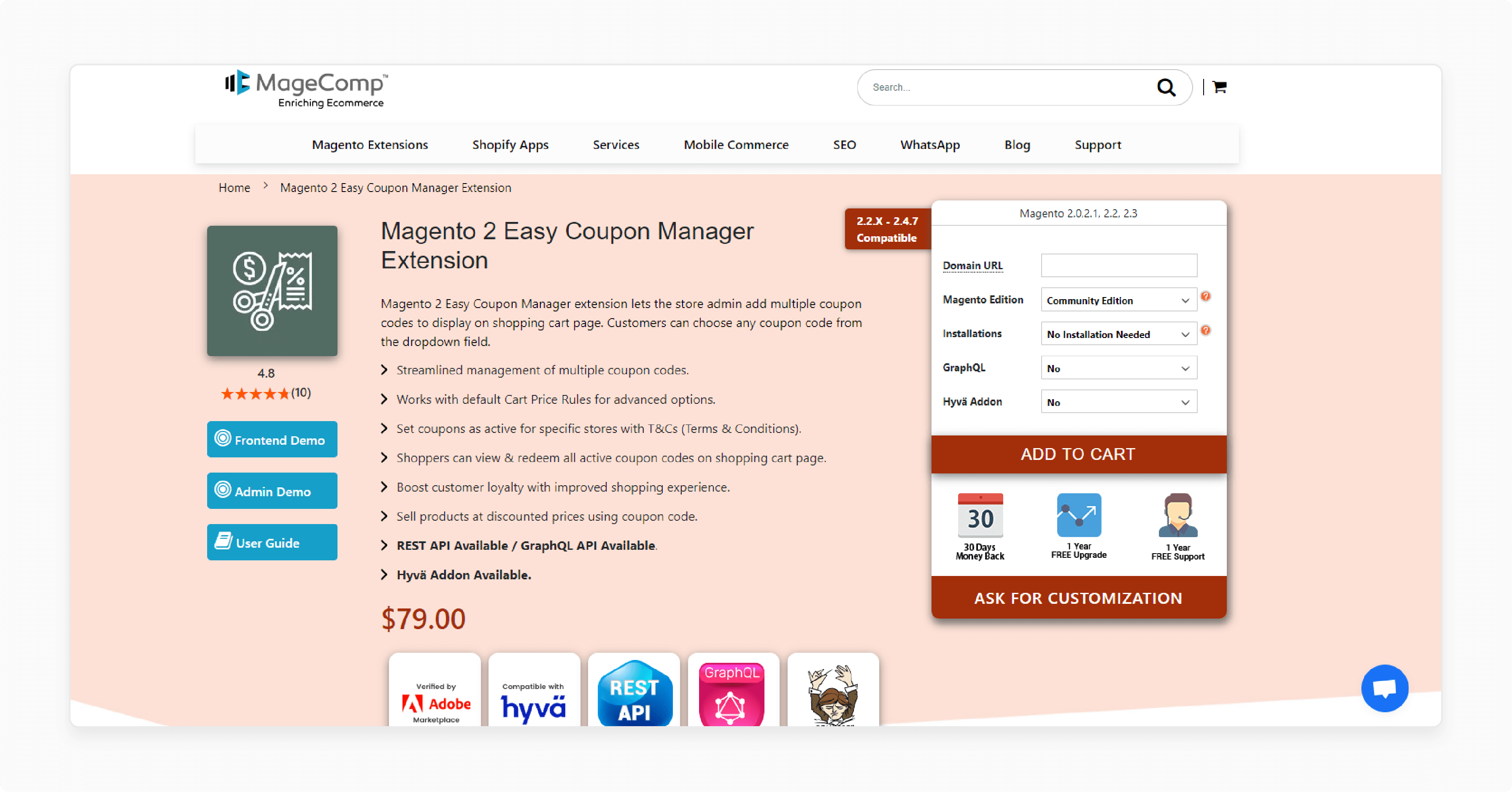
Task: Click the $79.00 price
Action: pyautogui.click(x=423, y=619)
